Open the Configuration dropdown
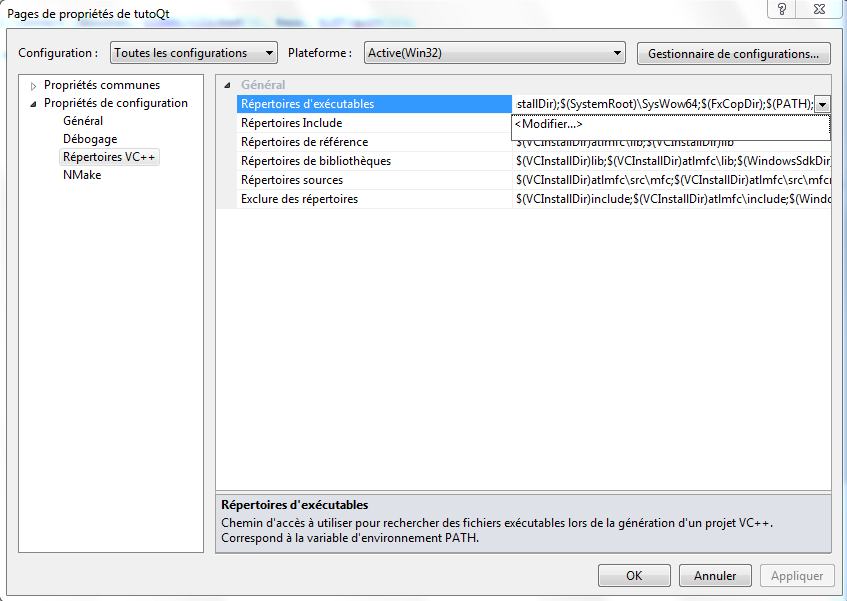The image size is (847, 601). tap(193, 53)
